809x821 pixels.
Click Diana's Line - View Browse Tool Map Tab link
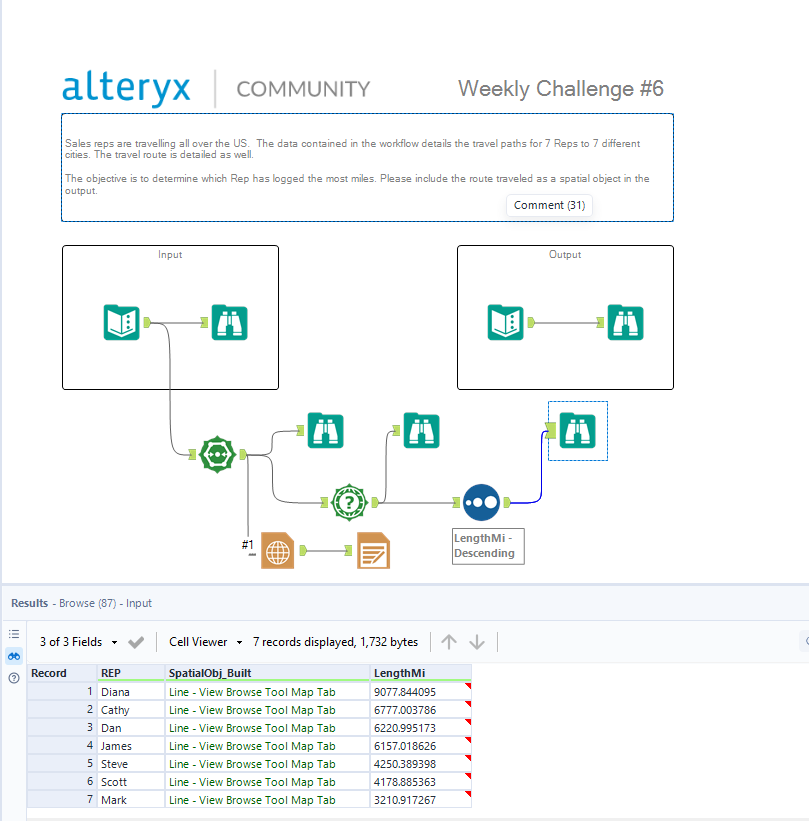[252, 692]
